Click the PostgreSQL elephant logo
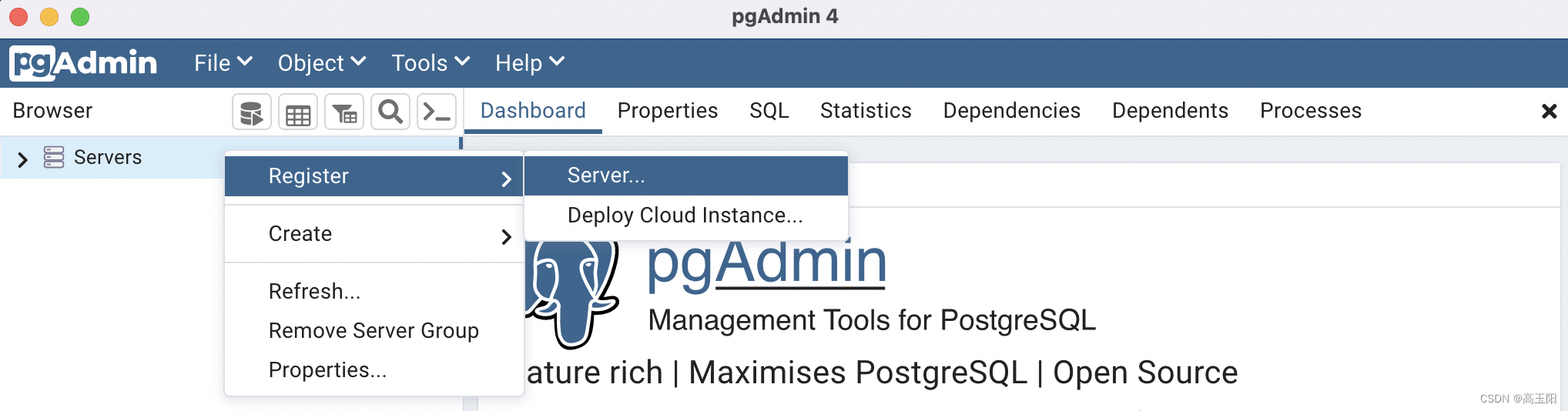This screenshot has width=1568, height=411. coord(572,294)
